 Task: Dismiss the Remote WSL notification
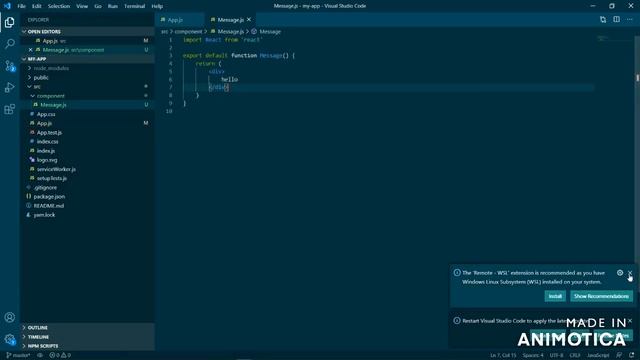coord(630,273)
